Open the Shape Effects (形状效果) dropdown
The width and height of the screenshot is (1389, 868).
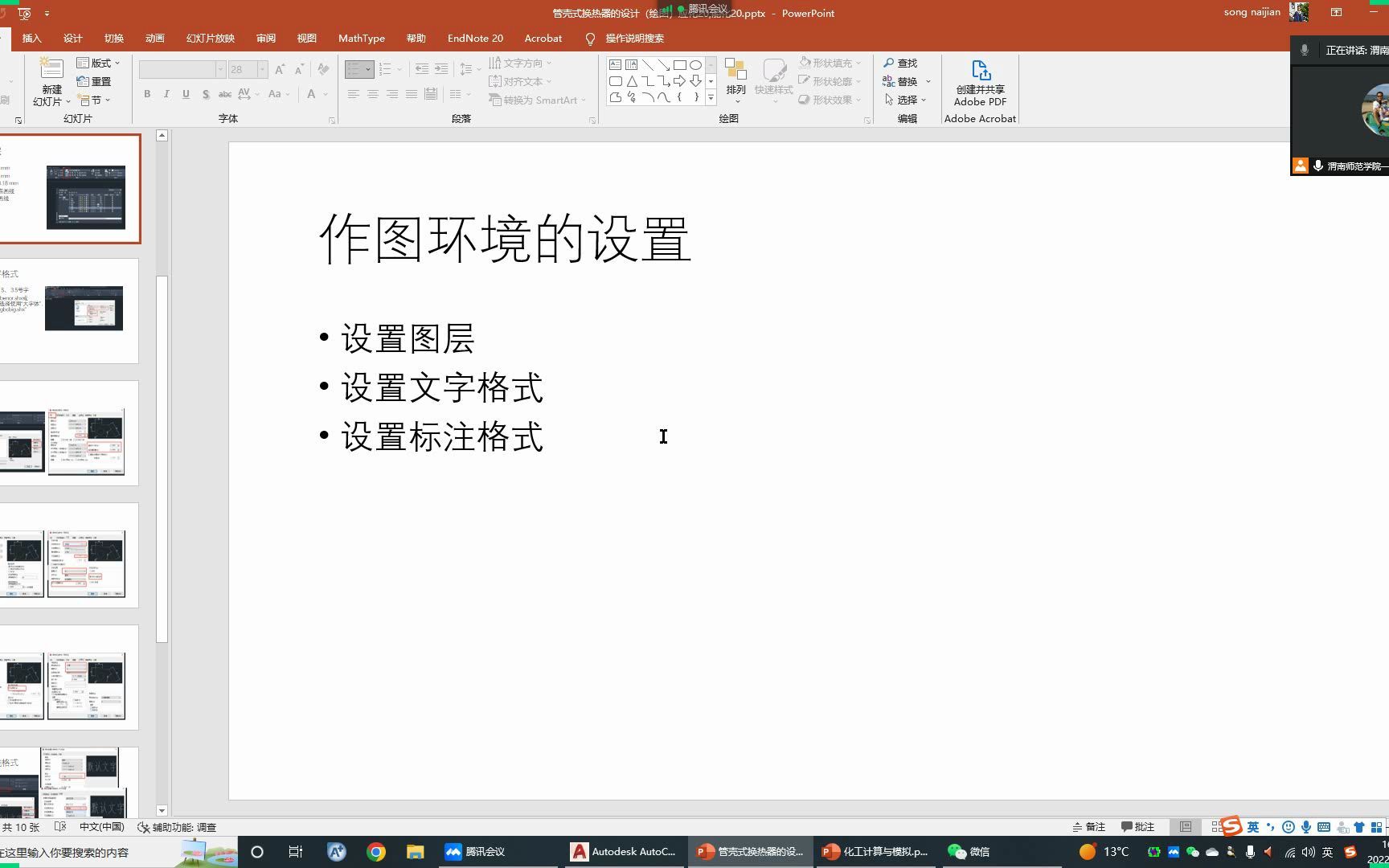coord(830,100)
